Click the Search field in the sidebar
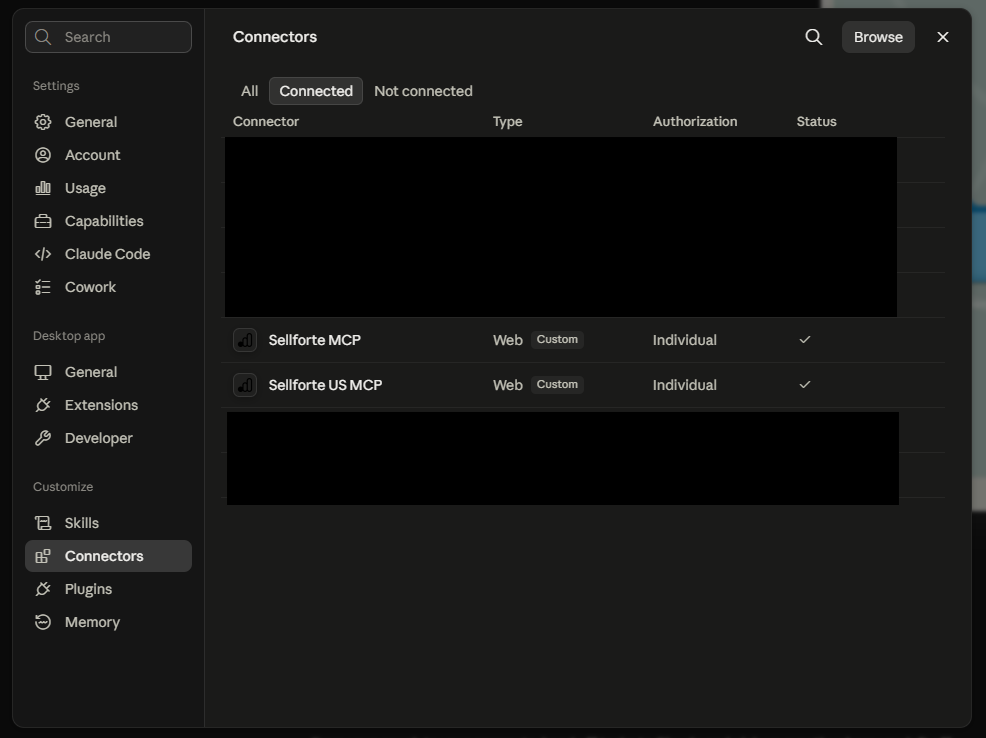Viewport: 986px width, 738px height. (x=108, y=37)
